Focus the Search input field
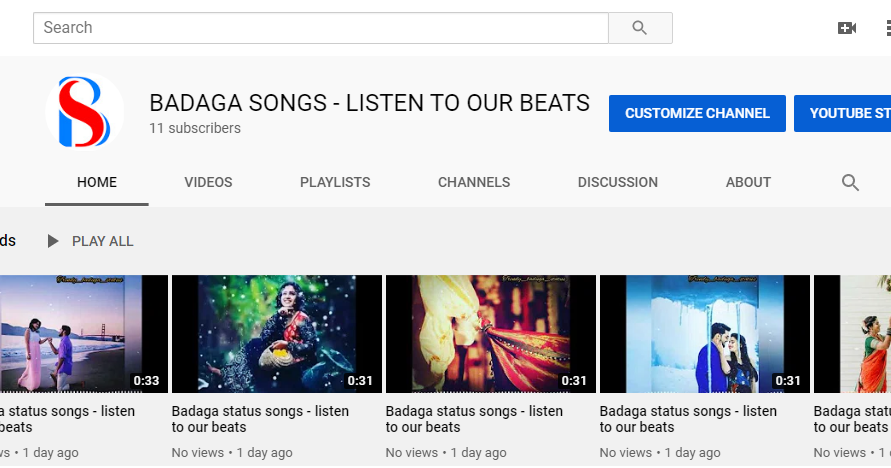Image resolution: width=891 pixels, height=468 pixels. point(321,28)
